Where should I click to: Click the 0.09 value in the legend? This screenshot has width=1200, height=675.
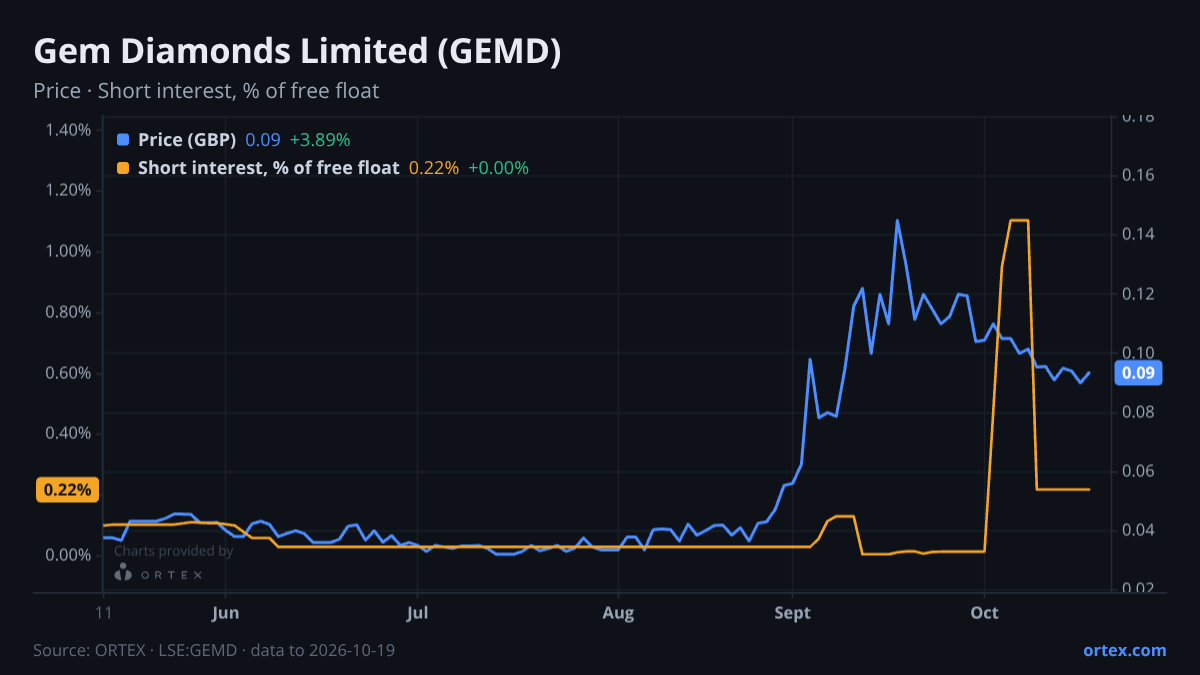(263, 140)
